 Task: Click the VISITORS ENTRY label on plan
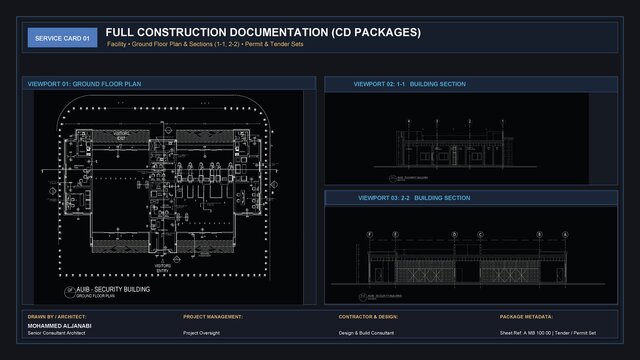(x=162, y=268)
